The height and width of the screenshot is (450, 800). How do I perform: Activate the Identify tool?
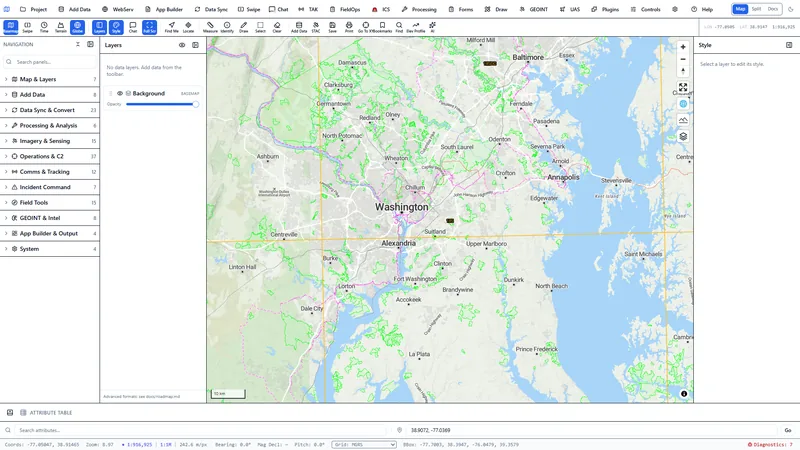pyautogui.click(x=227, y=27)
